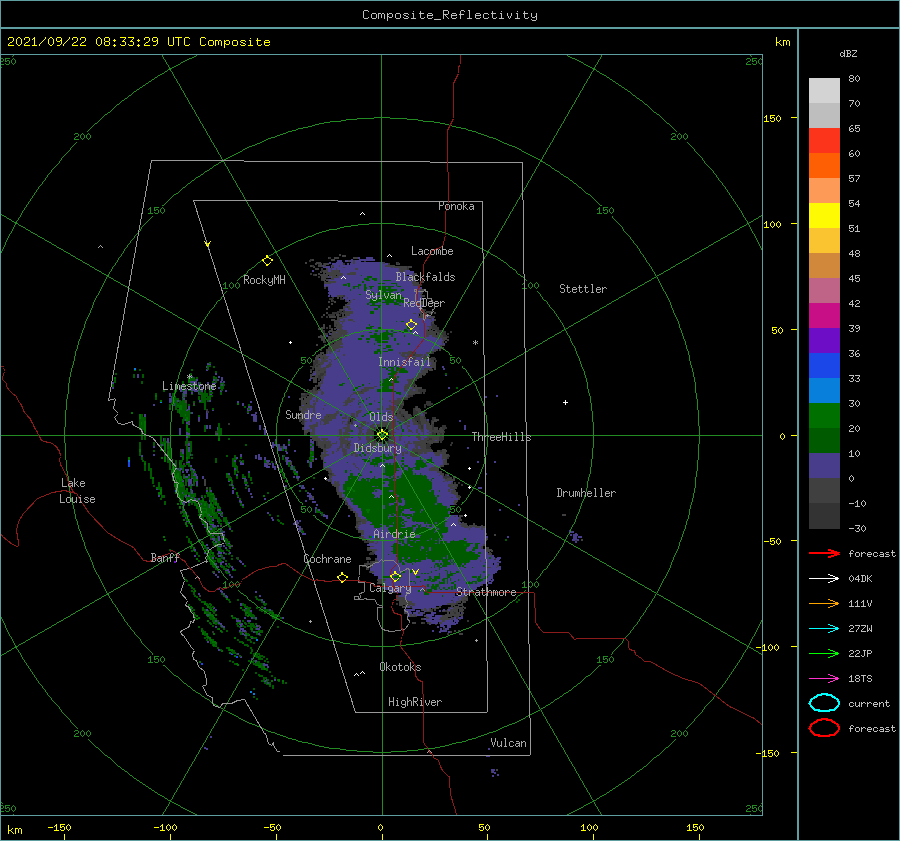Click the white 04DK arrow icon

point(824,579)
